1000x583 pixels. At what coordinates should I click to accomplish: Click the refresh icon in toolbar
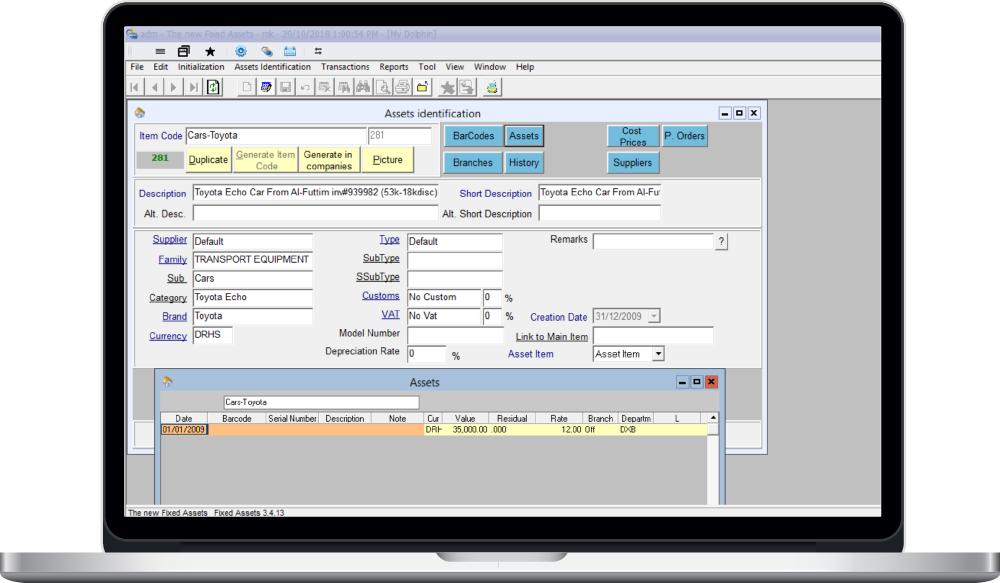[x=213, y=87]
